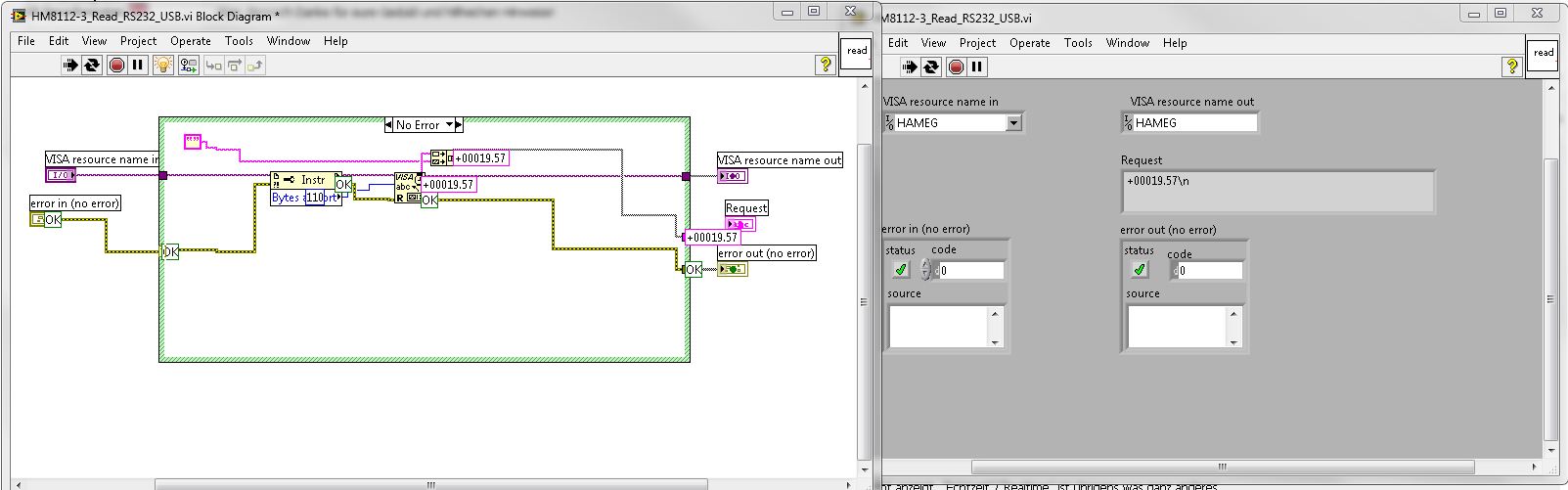Click Step Over button
The image size is (1568, 490).
coord(233,66)
